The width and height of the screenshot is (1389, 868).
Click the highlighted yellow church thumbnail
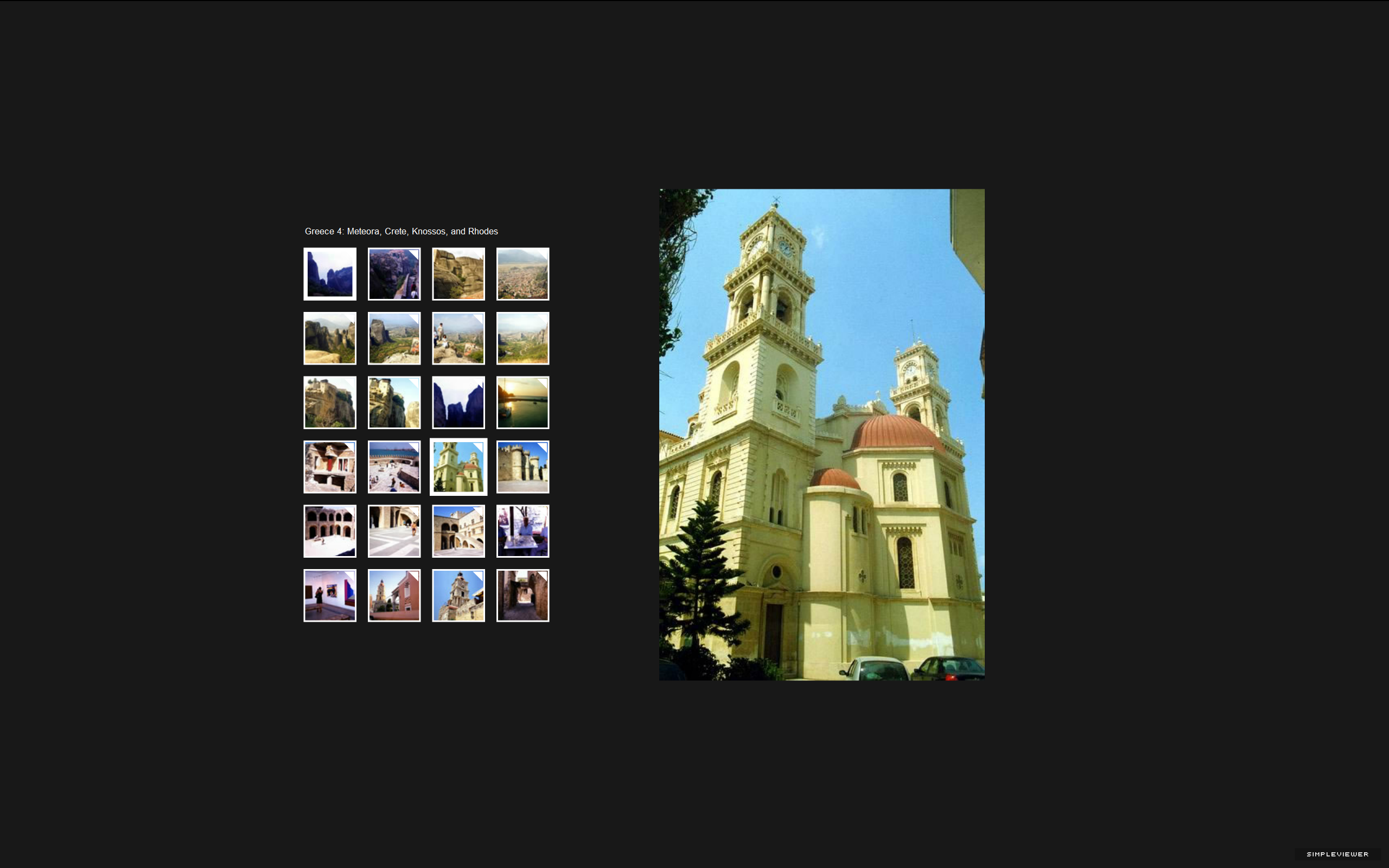pos(458,467)
